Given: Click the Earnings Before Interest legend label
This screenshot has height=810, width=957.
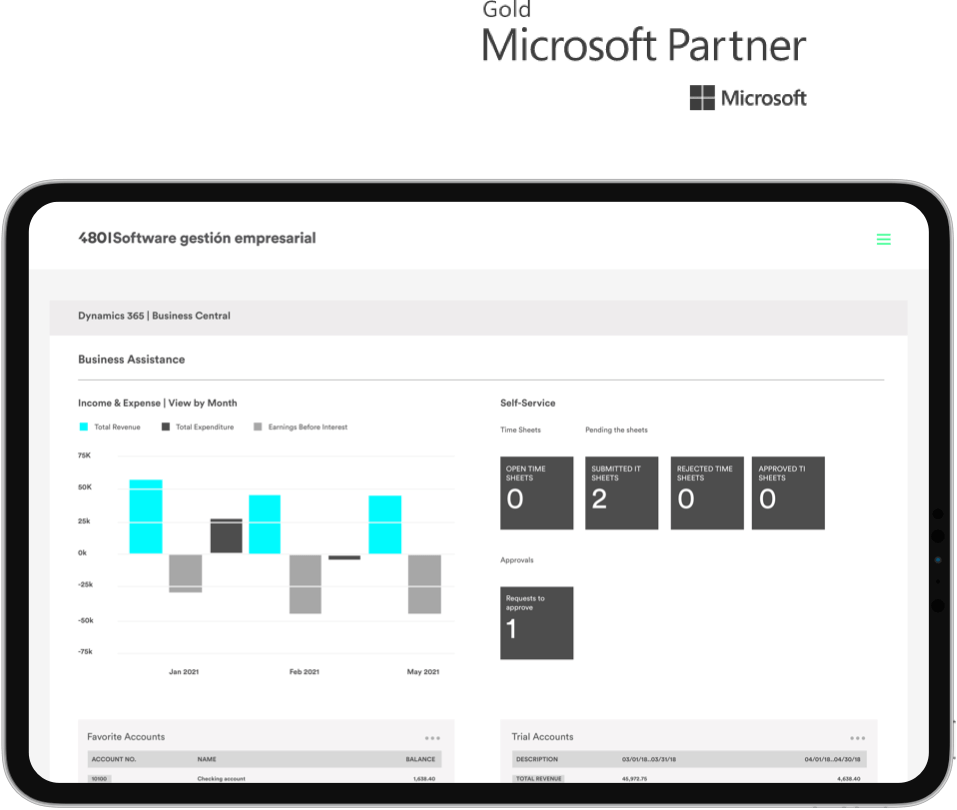Looking at the screenshot, I should (308, 427).
